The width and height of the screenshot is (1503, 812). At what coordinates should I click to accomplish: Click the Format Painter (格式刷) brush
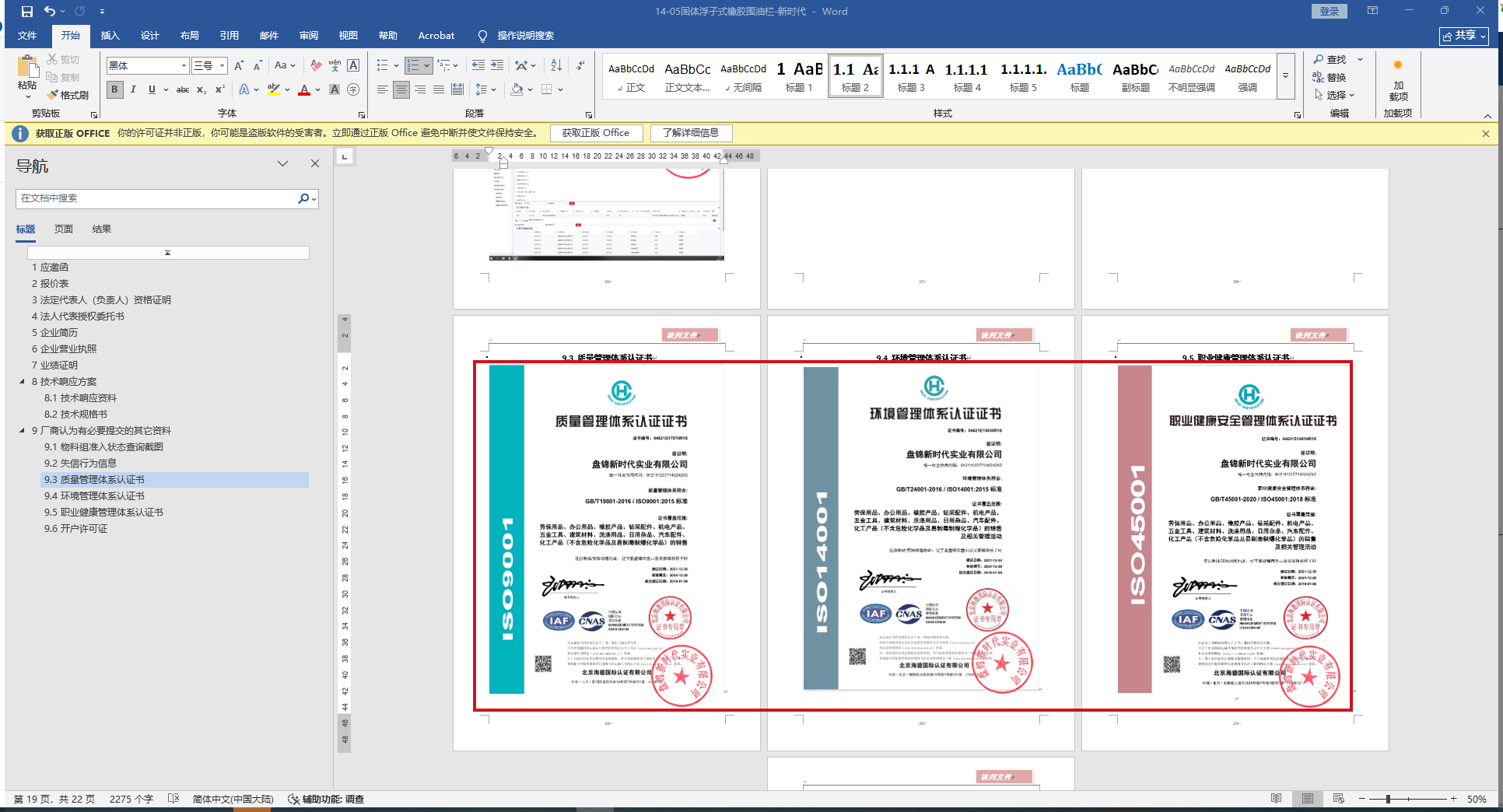coord(68,95)
